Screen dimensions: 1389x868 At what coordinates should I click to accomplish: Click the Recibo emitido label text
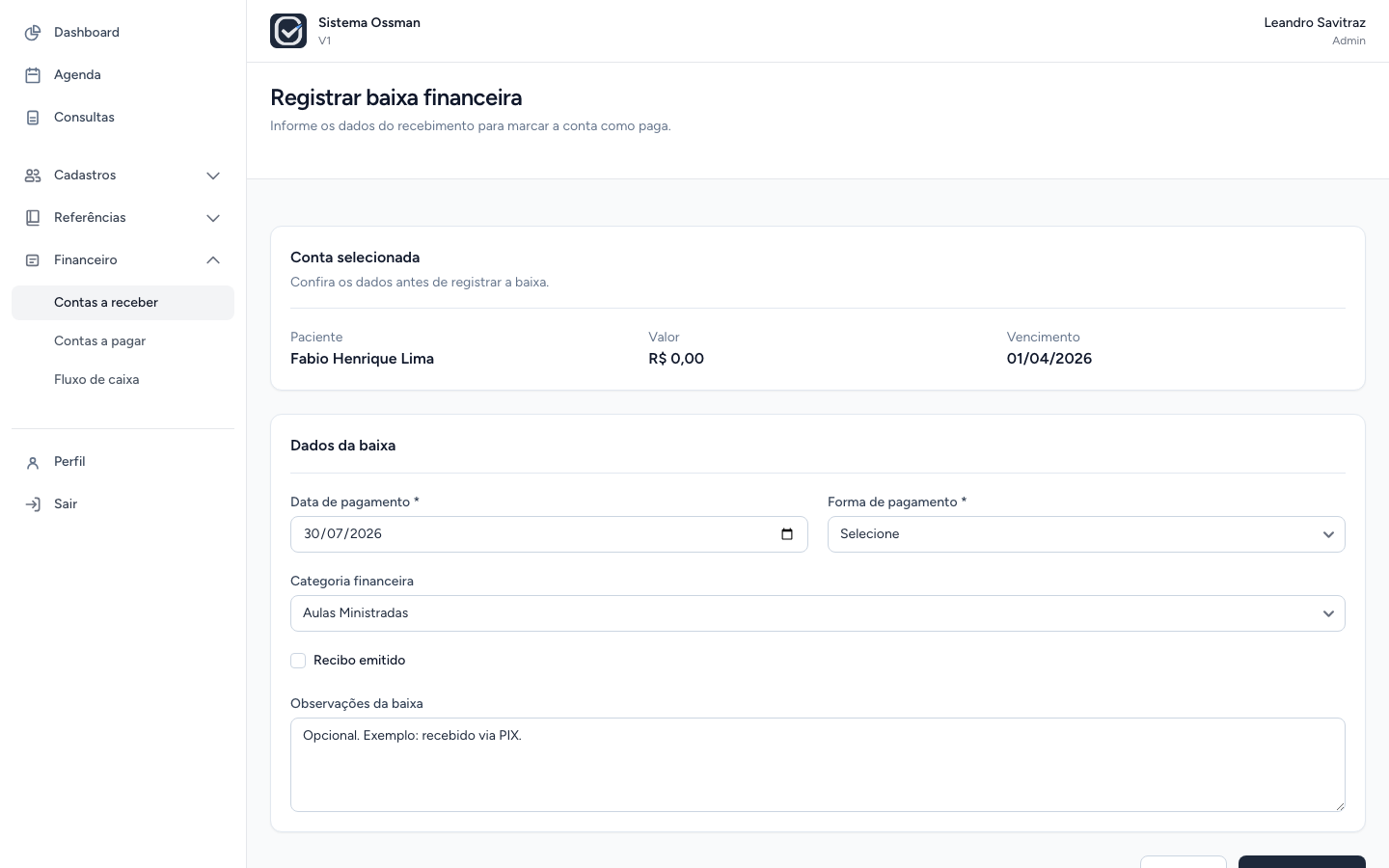click(x=359, y=661)
